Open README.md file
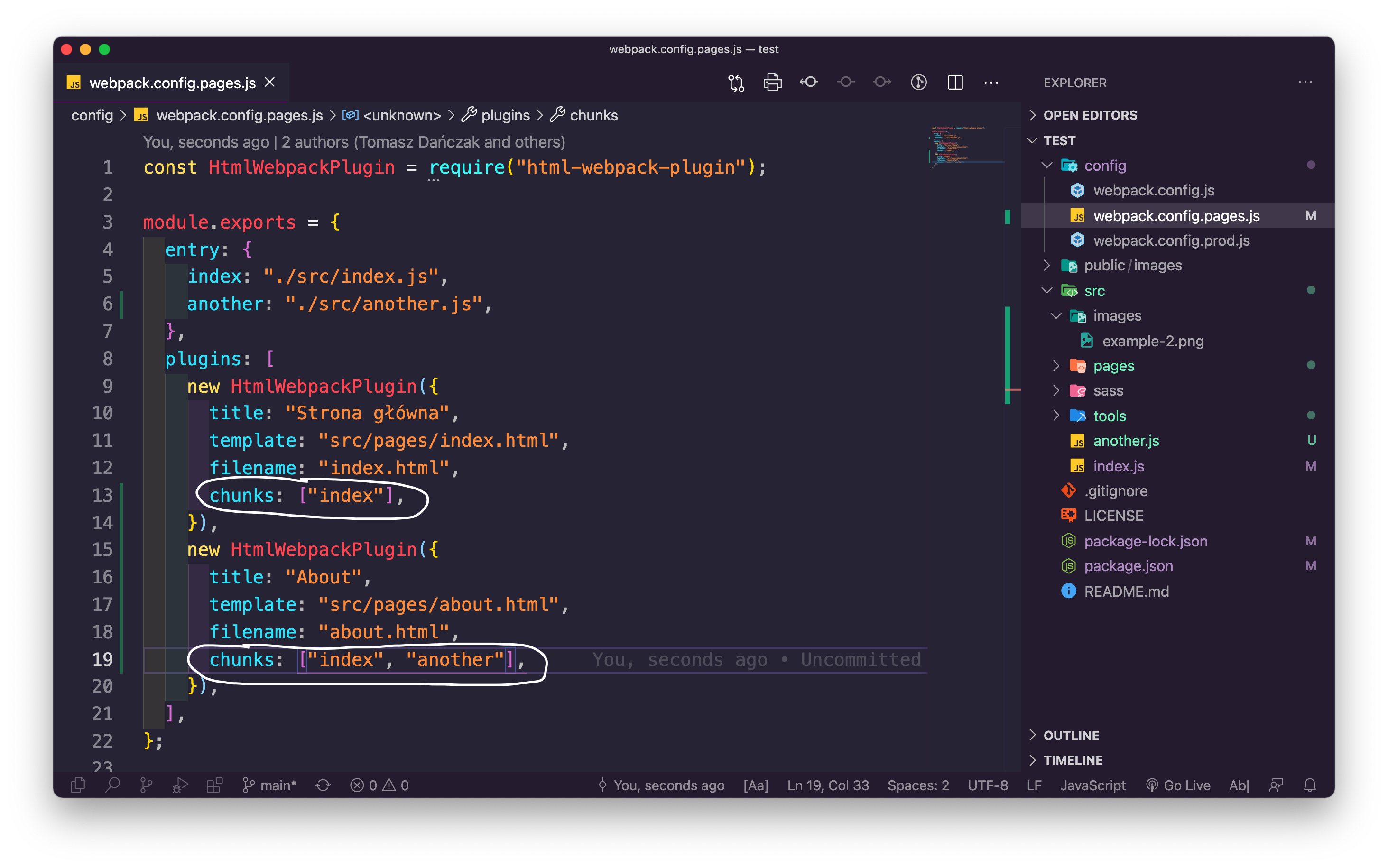The image size is (1388, 868). (1177, 591)
